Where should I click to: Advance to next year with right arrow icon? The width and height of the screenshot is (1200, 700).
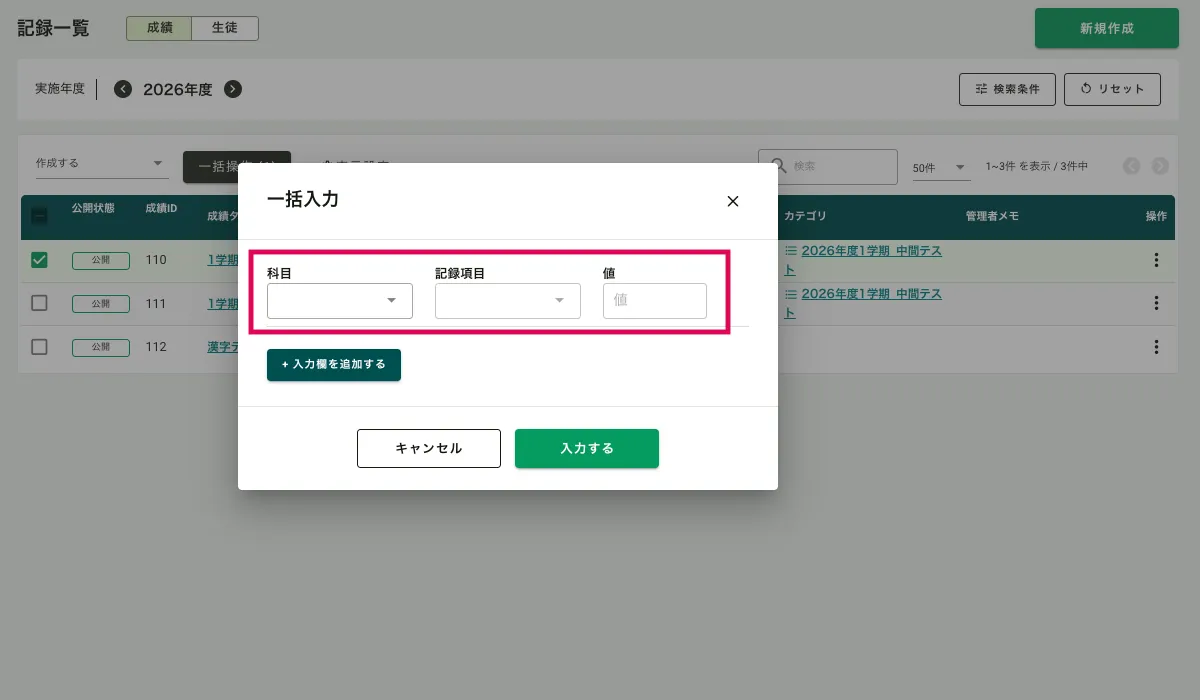[x=233, y=89]
